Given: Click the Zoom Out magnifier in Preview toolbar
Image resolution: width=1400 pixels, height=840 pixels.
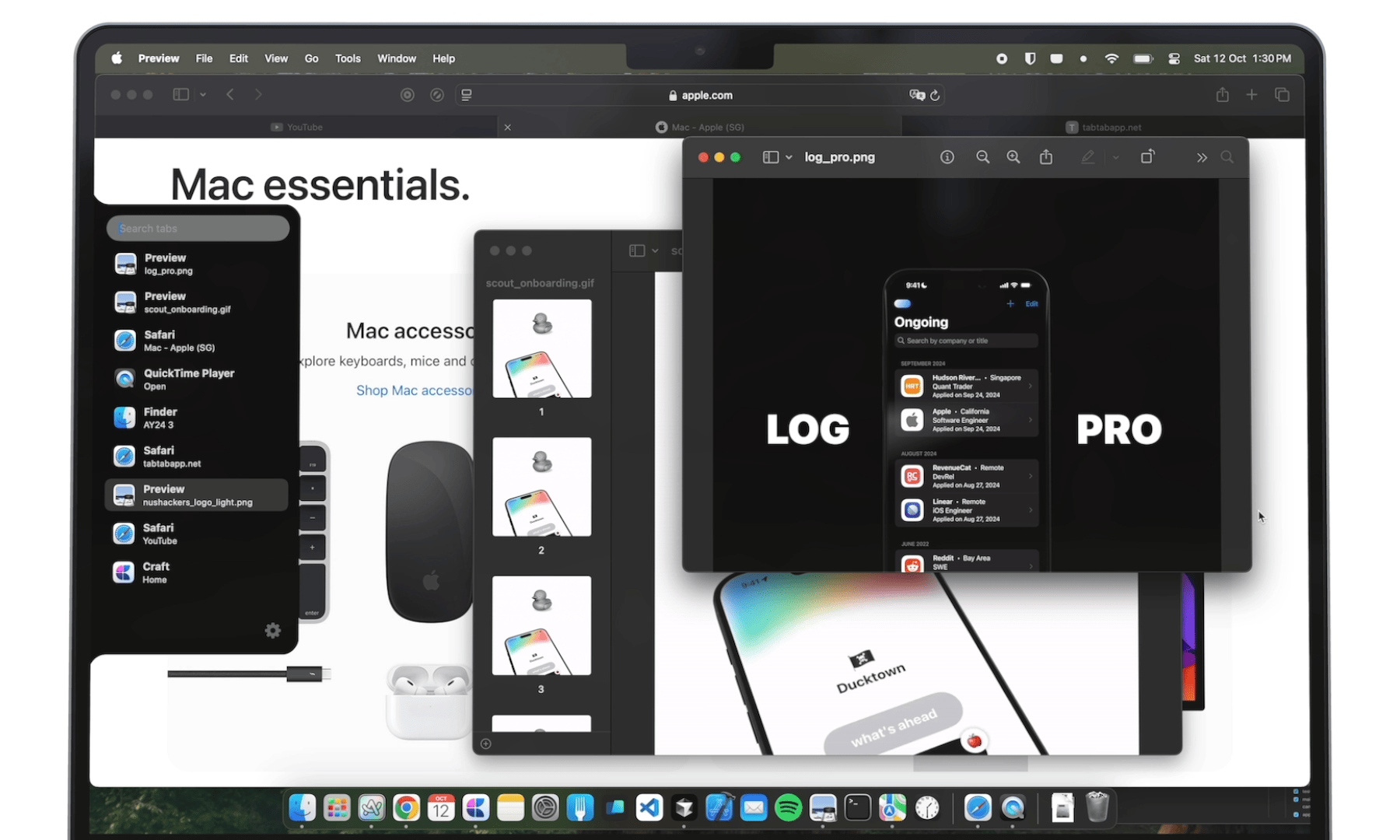Looking at the screenshot, I should 982,157.
